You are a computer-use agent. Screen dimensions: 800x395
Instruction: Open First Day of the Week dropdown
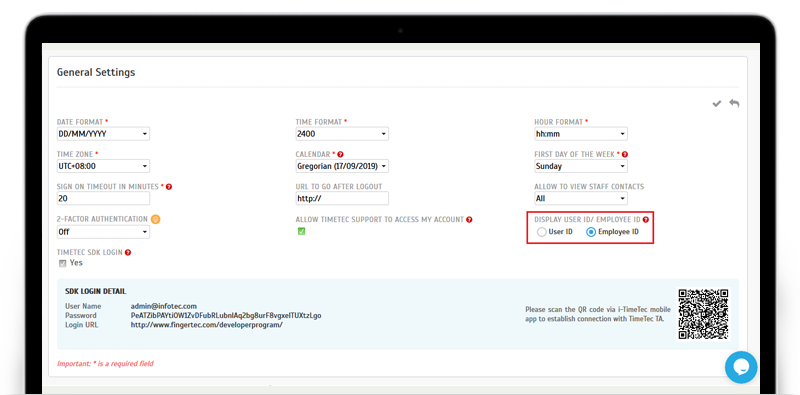[581, 166]
